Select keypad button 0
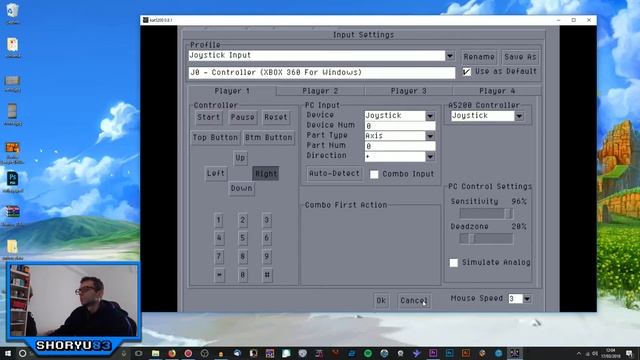The width and height of the screenshot is (640, 360). point(242,275)
